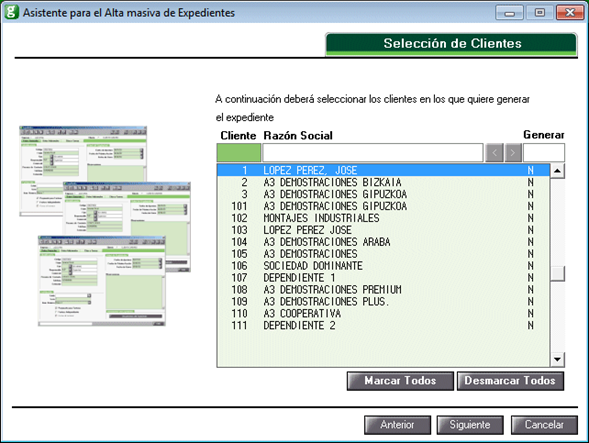Maximize the Asistente window
The image size is (589, 443).
[539, 13]
